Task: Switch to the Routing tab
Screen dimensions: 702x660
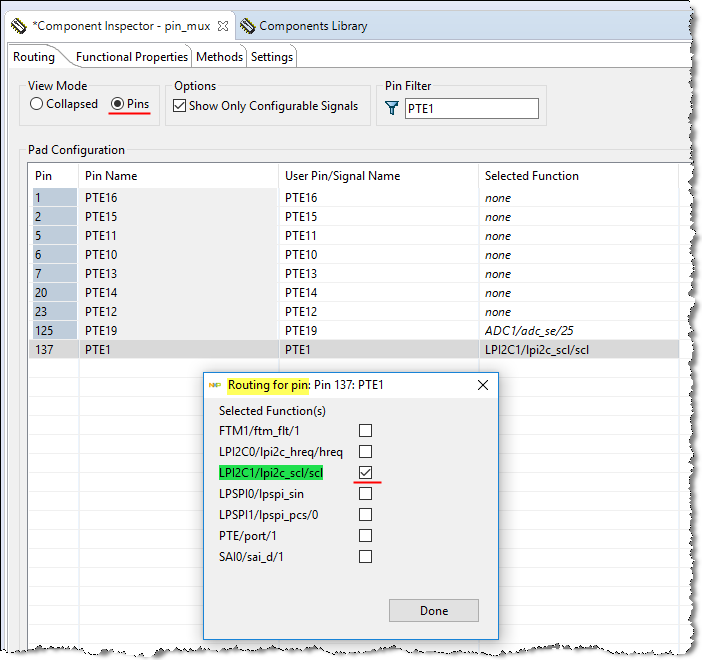Action: pos(34,57)
